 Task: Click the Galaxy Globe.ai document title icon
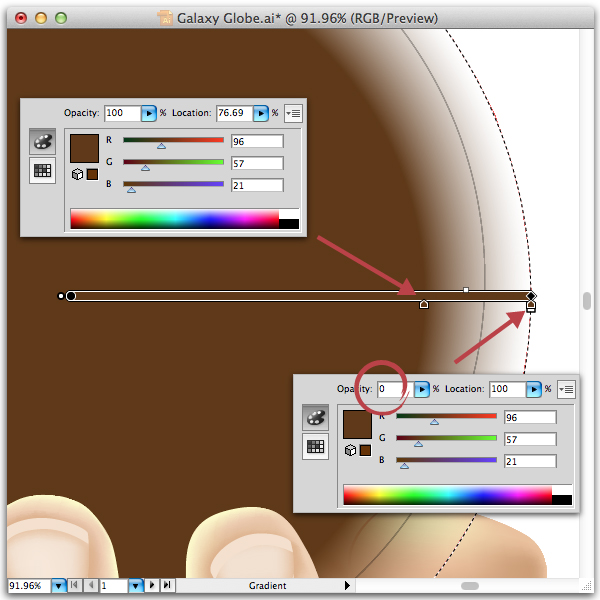[165, 18]
